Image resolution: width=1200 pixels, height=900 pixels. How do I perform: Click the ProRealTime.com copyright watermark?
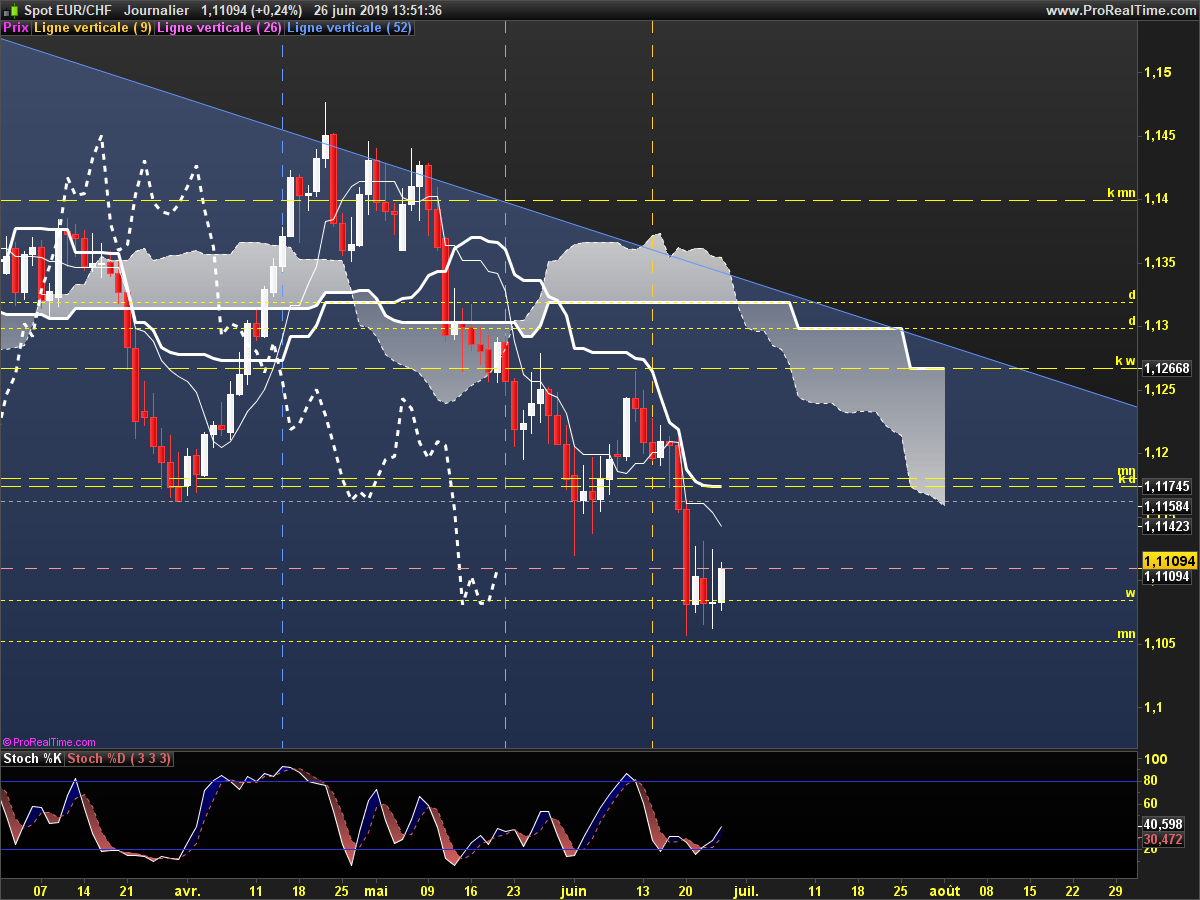point(49,742)
